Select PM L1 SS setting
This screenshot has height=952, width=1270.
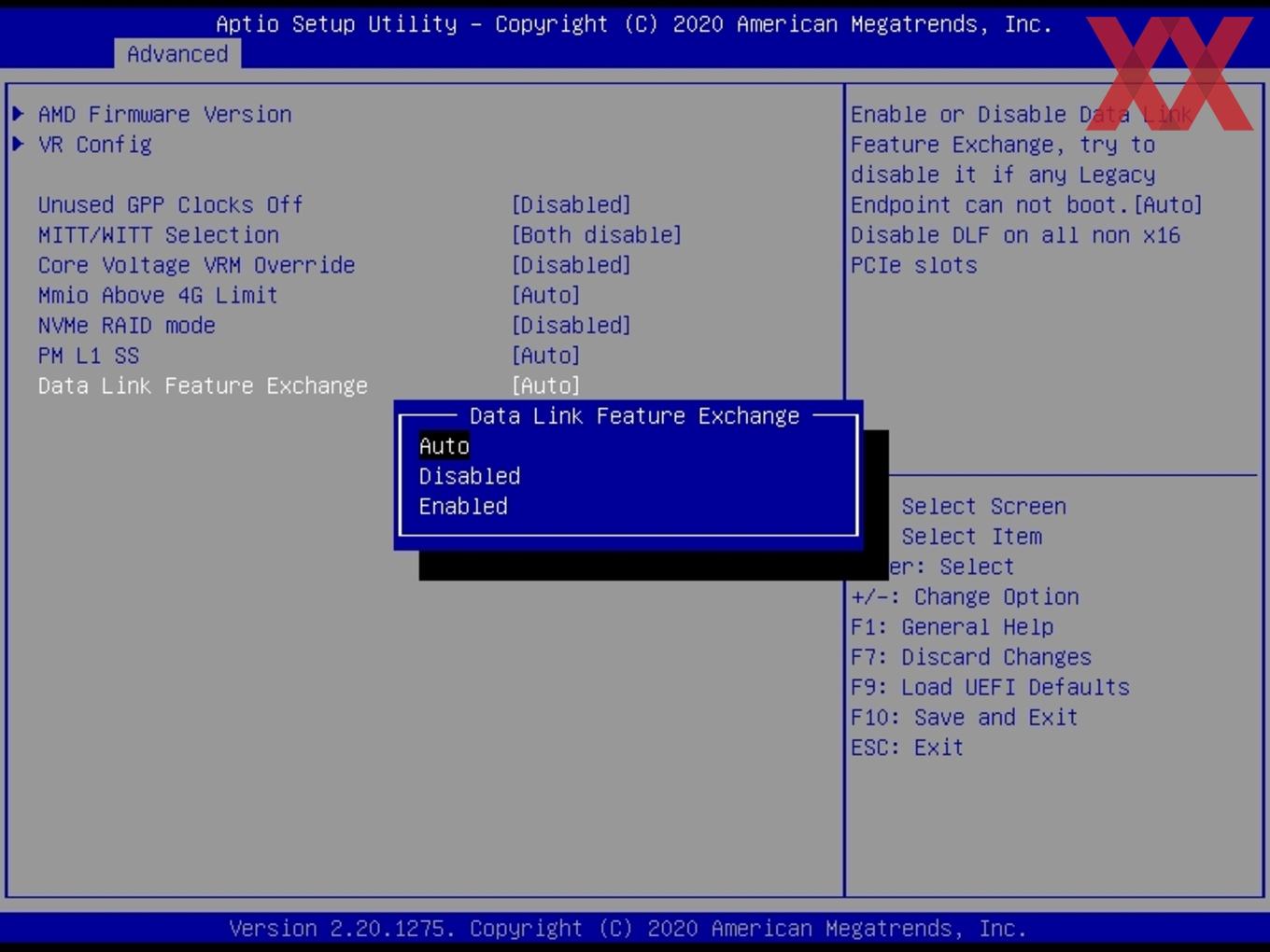(89, 356)
